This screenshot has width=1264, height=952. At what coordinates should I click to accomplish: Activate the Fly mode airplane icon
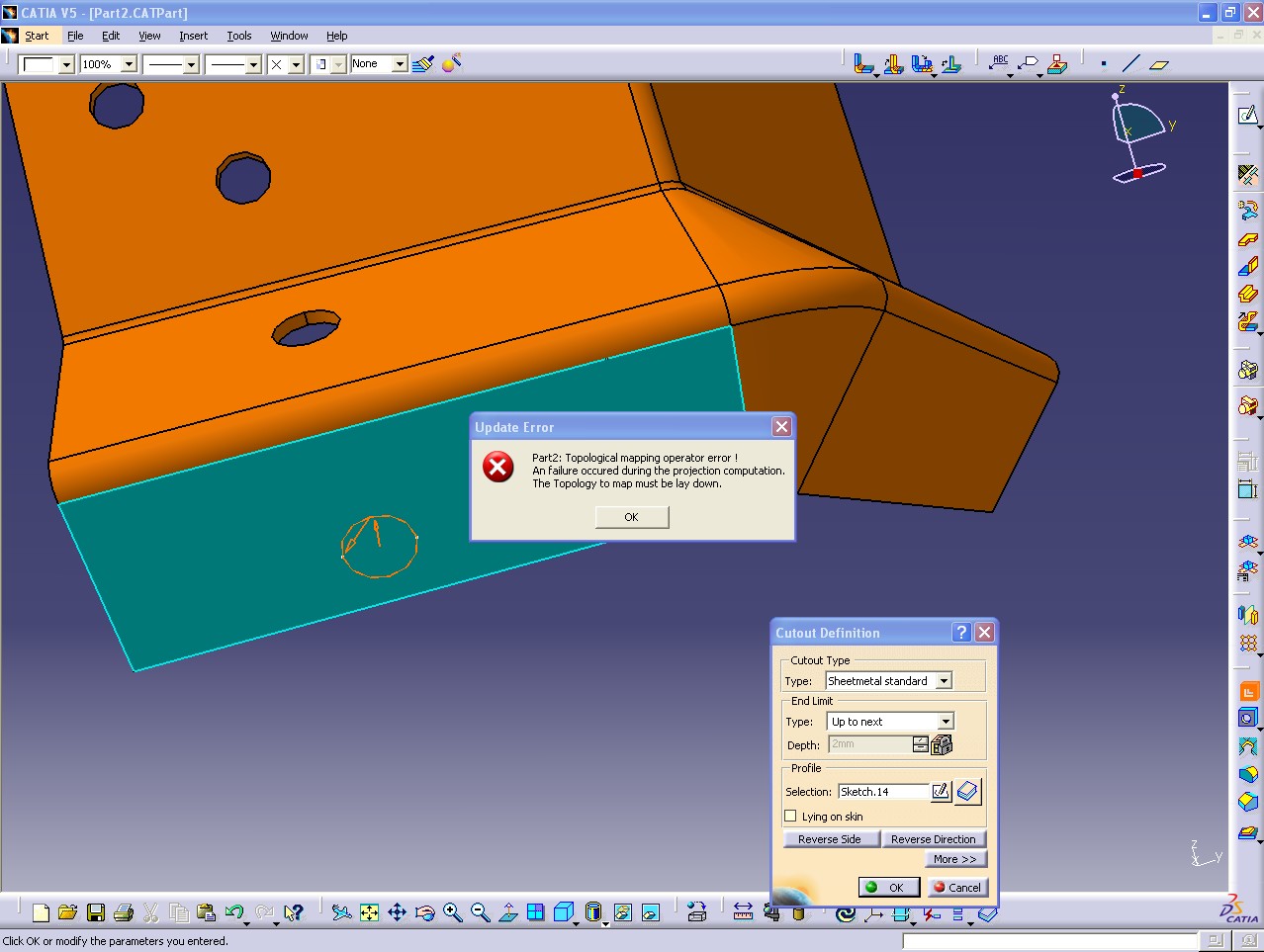click(341, 912)
